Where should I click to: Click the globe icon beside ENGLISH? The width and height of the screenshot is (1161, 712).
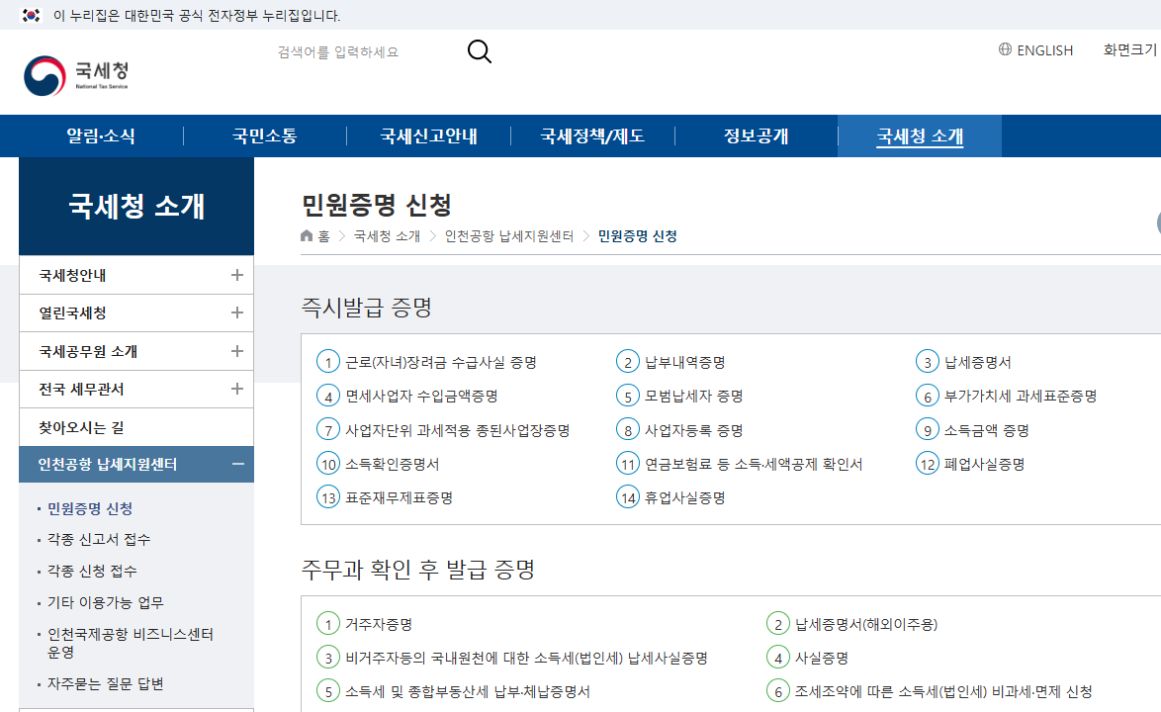(1005, 50)
